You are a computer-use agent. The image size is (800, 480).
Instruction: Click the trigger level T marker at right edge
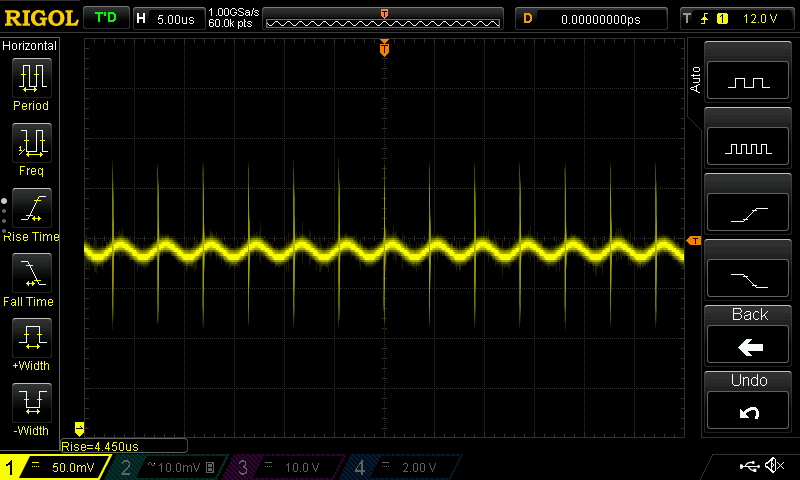tap(694, 240)
